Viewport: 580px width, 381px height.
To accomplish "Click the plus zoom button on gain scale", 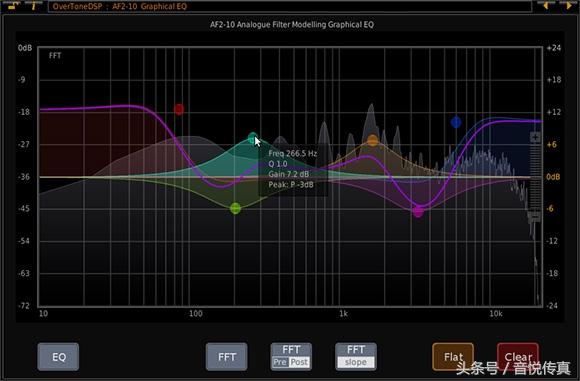I will [535, 137].
